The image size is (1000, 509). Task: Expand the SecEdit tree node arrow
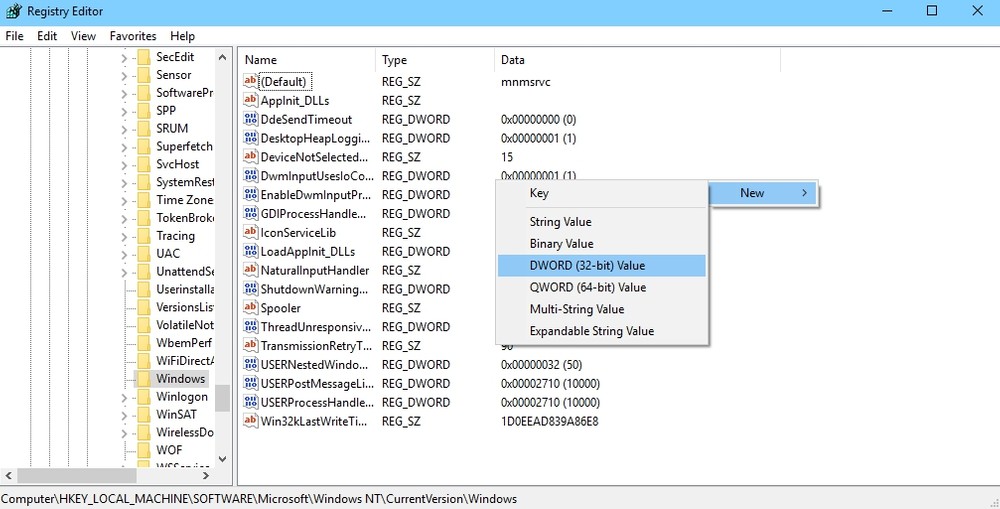pos(124,57)
